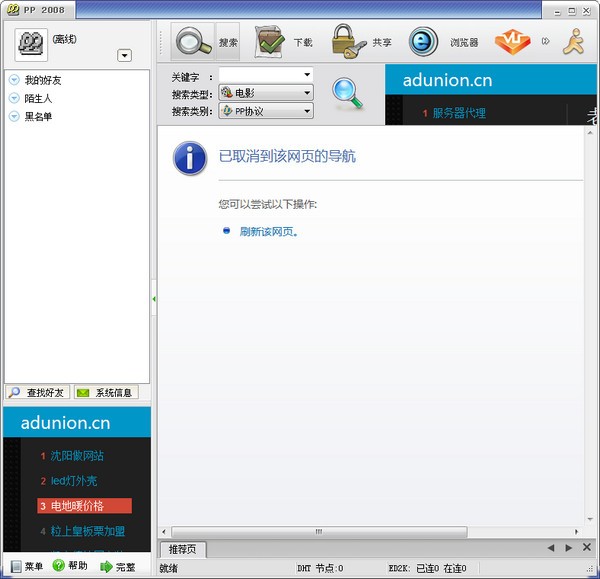Open the 搜索类型 电影 dropdown
The image size is (600, 579).
click(266, 93)
